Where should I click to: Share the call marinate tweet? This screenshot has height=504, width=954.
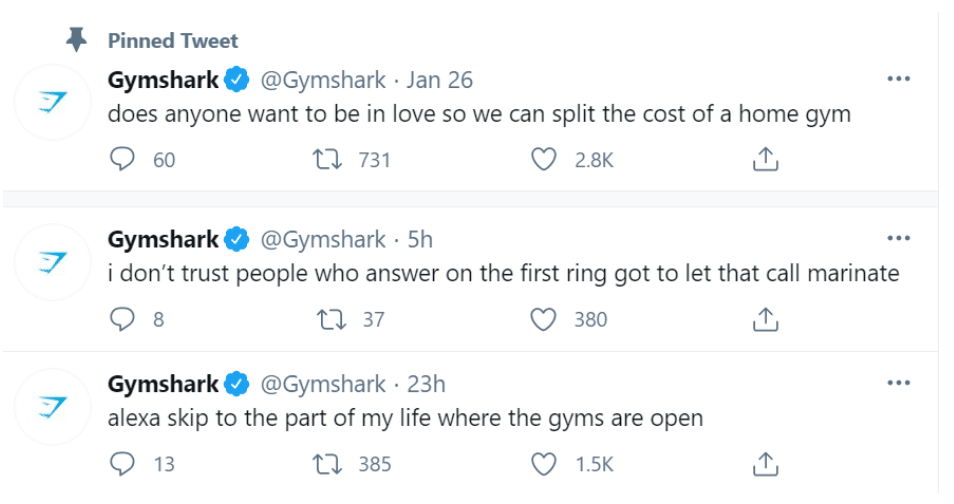pyautogui.click(x=765, y=319)
